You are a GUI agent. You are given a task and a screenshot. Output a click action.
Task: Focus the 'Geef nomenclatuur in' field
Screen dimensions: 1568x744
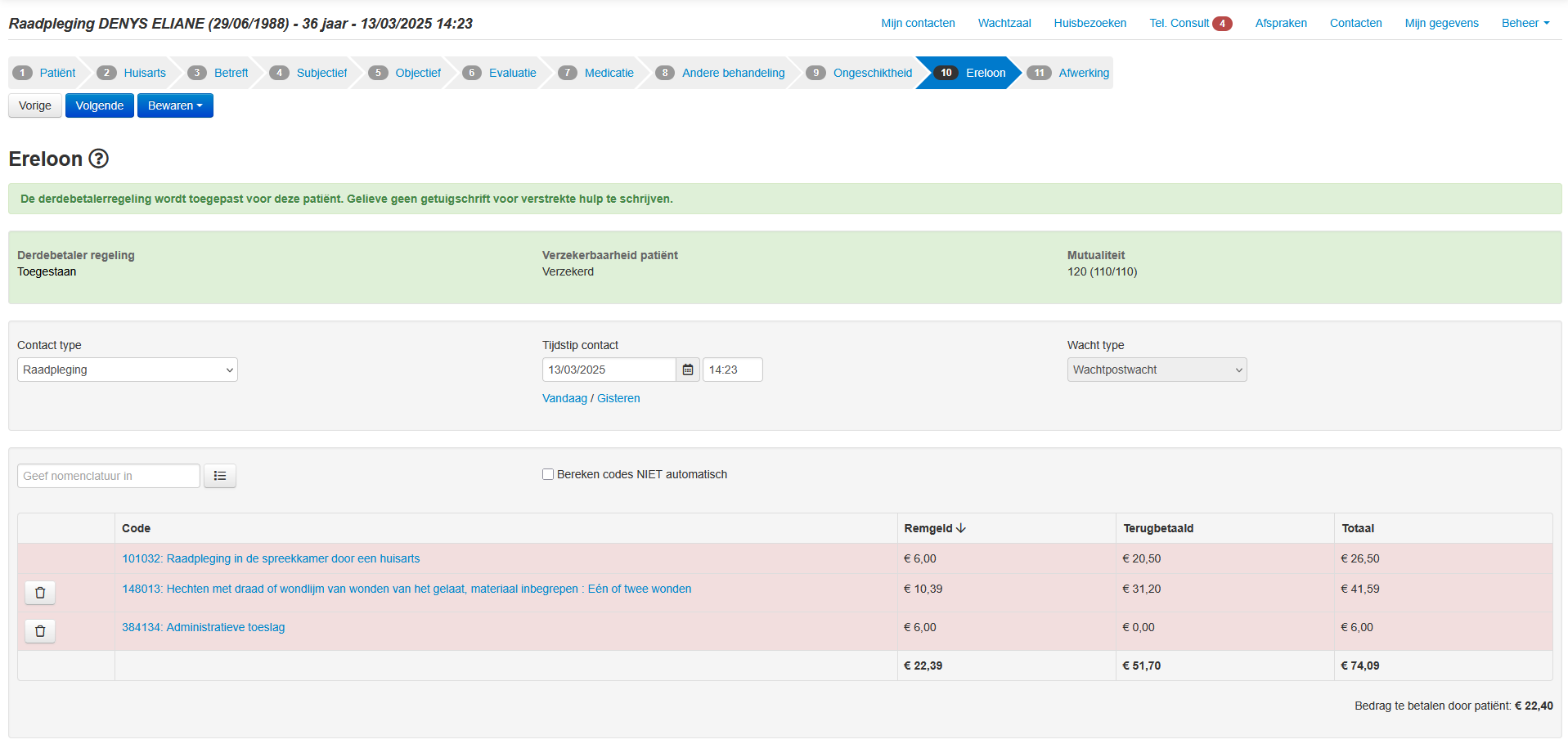109,476
